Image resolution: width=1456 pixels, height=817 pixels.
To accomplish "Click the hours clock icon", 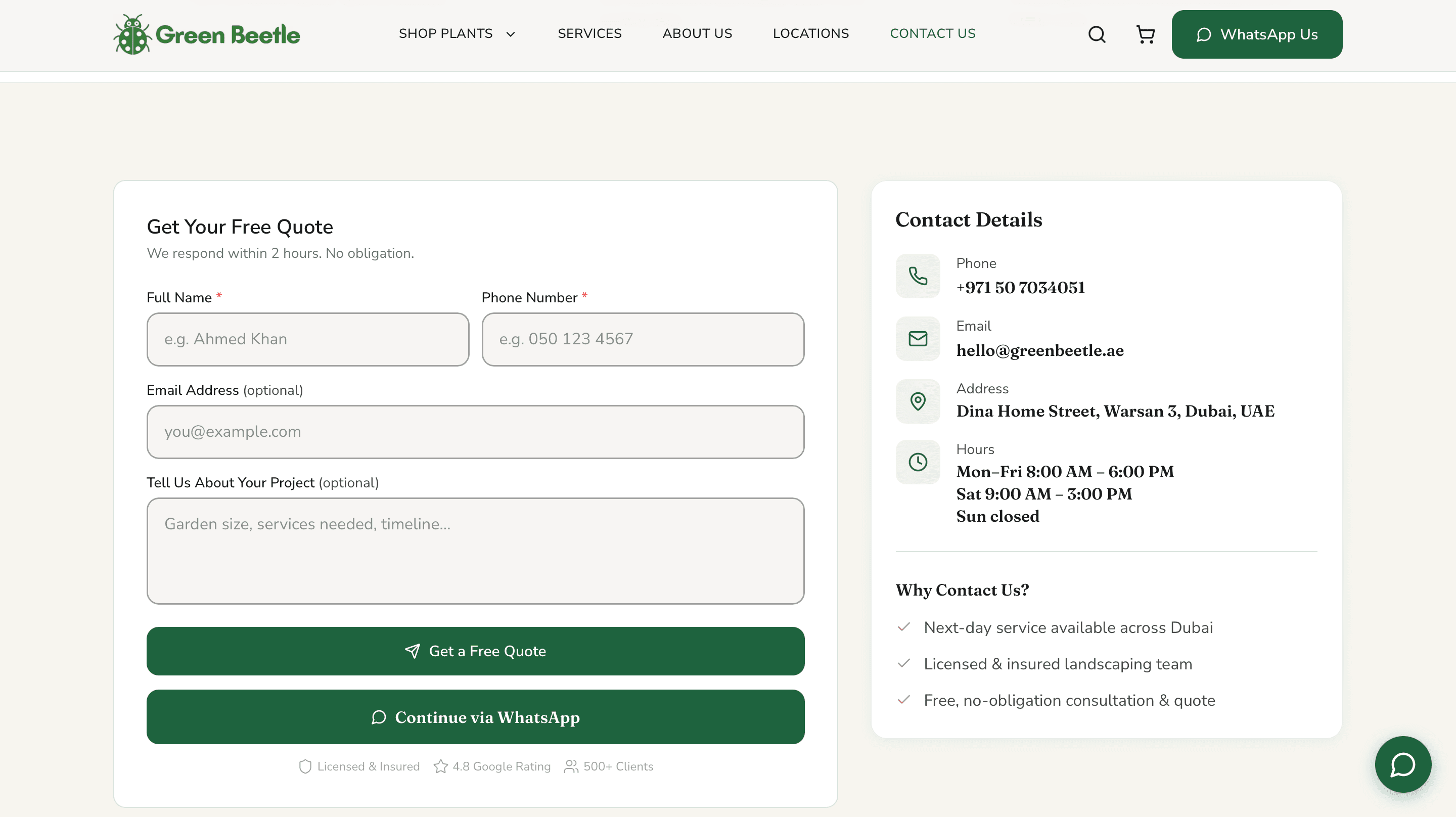I will coord(918,462).
